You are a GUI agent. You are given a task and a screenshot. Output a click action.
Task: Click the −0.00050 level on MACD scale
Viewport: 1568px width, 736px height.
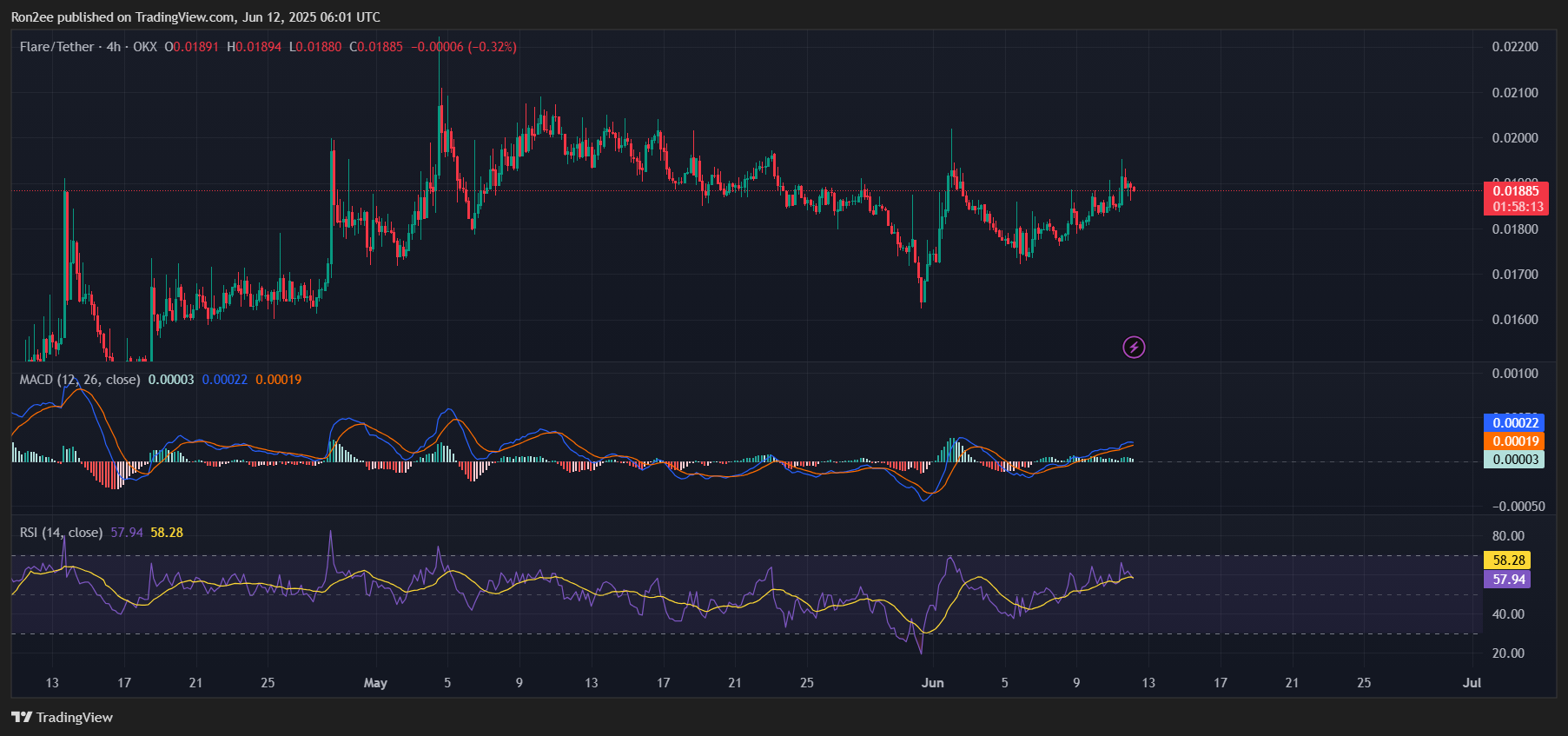tap(1518, 507)
